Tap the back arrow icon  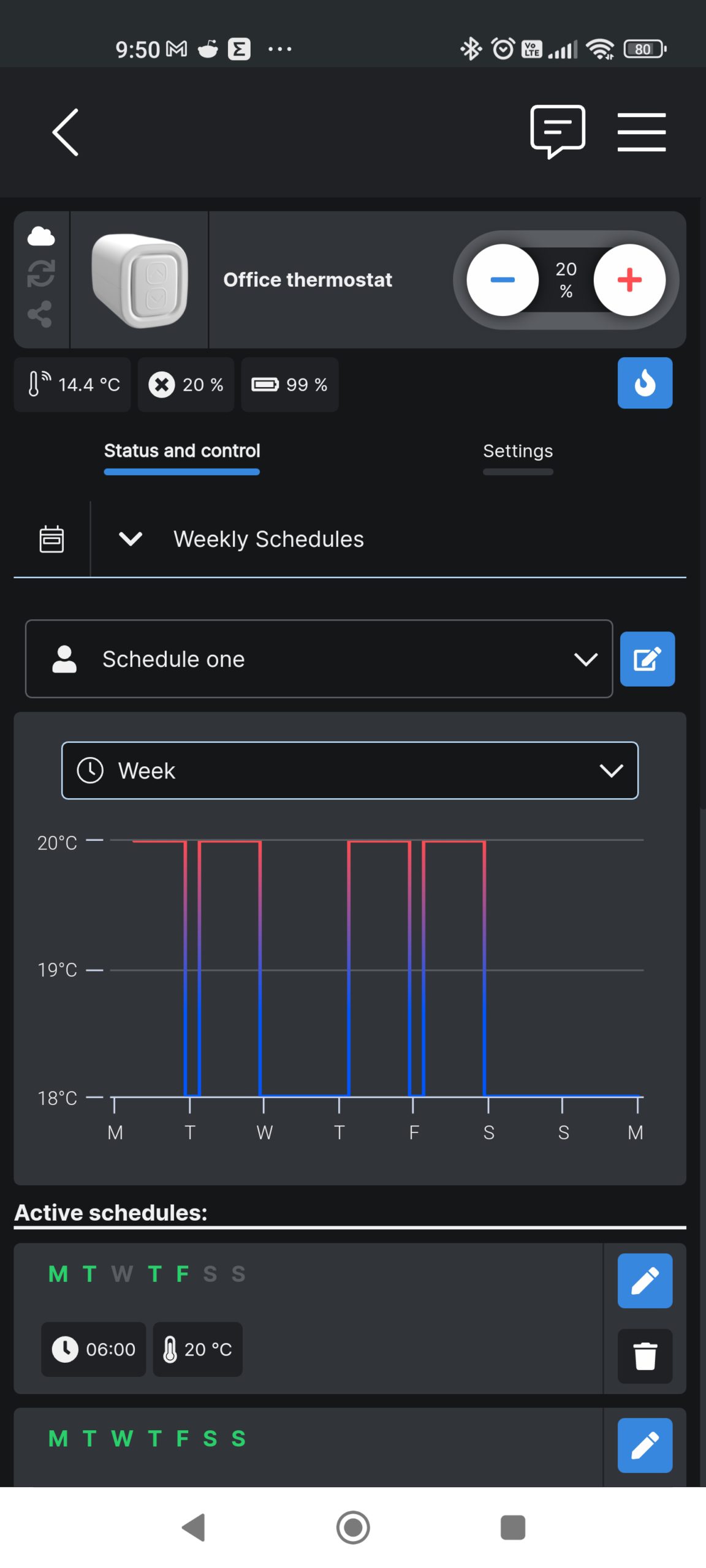click(66, 132)
